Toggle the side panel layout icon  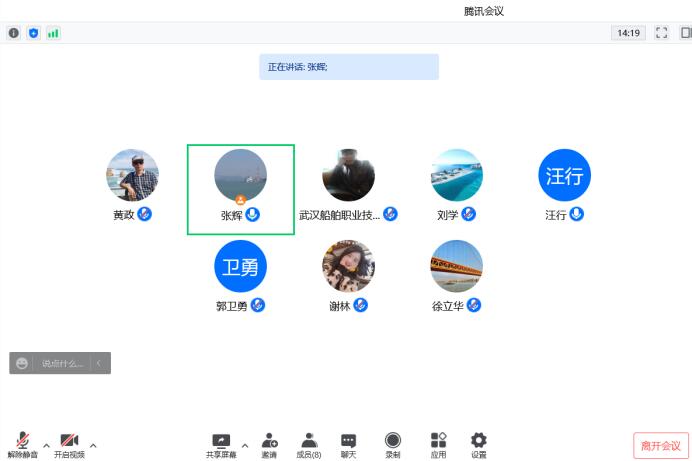tap(686, 33)
